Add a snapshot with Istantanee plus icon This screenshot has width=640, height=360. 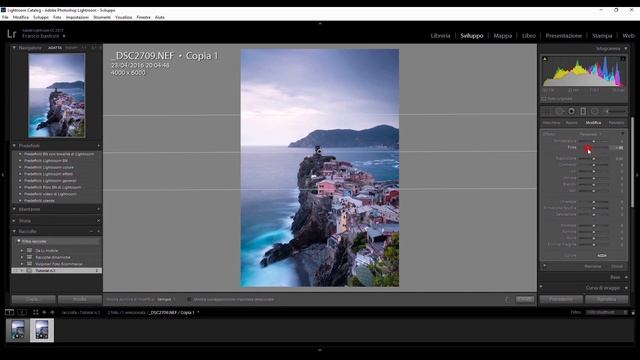pyautogui.click(x=98, y=209)
